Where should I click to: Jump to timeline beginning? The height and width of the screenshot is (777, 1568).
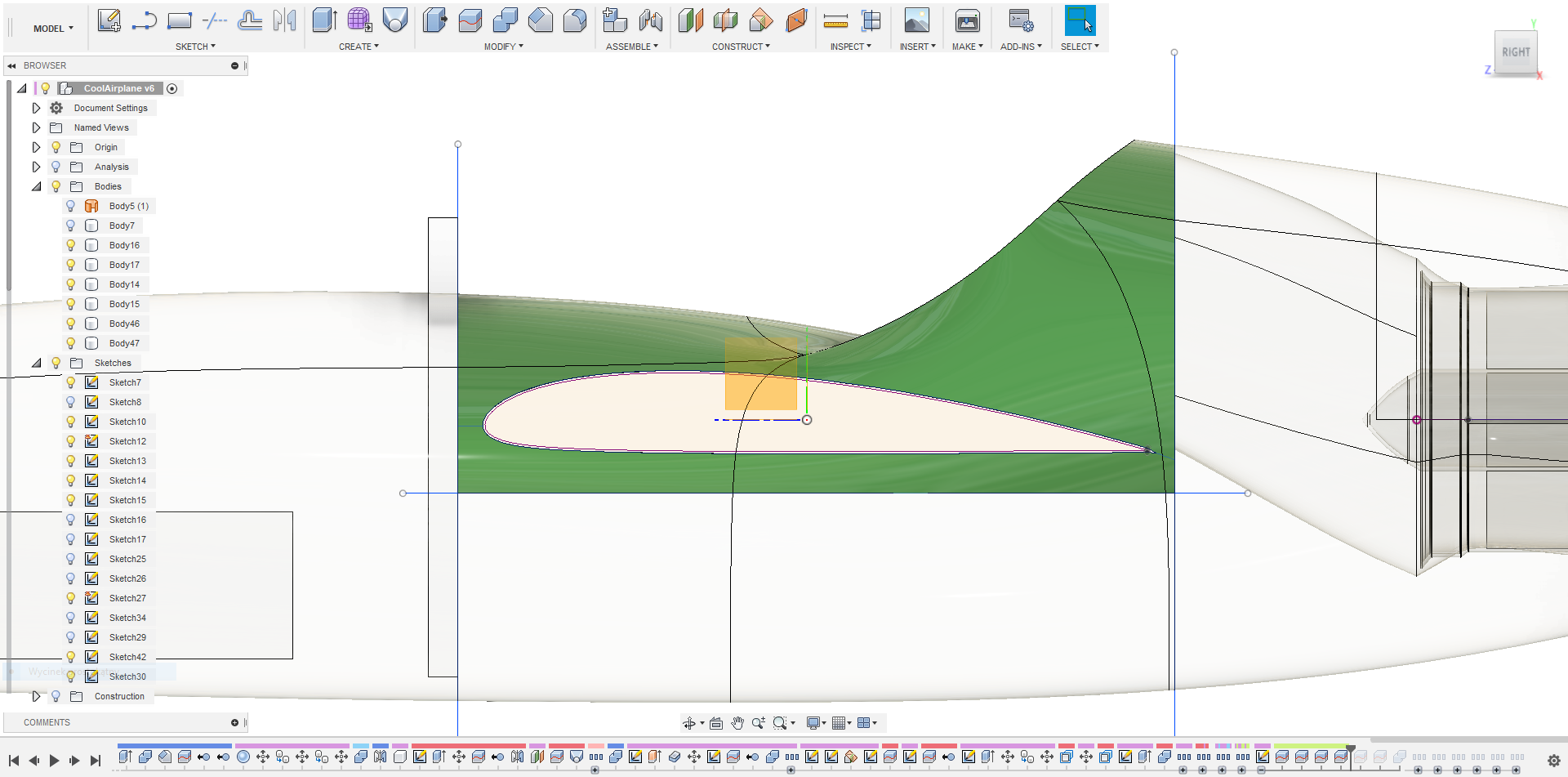coord(14,761)
